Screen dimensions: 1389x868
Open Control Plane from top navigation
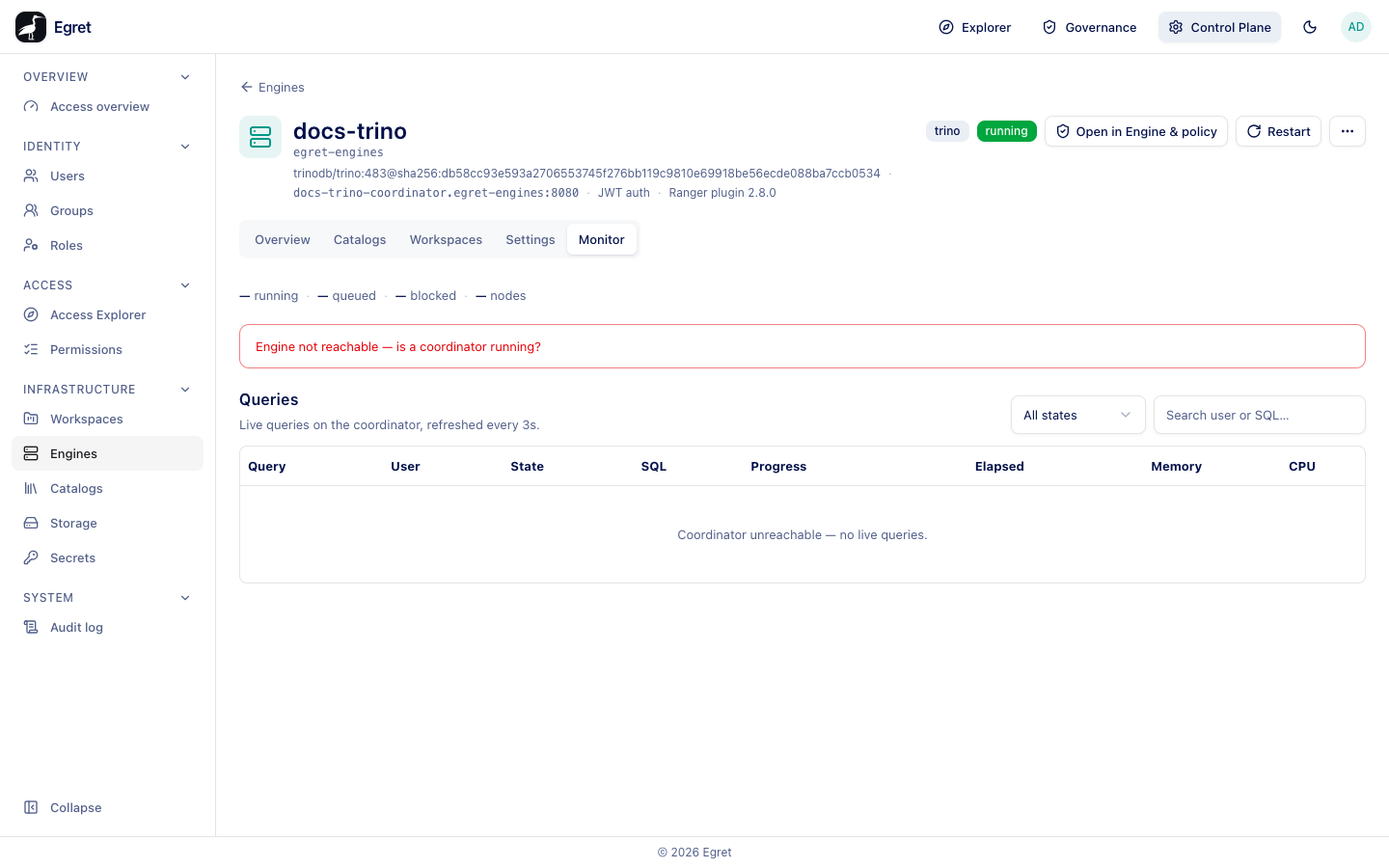(1220, 27)
